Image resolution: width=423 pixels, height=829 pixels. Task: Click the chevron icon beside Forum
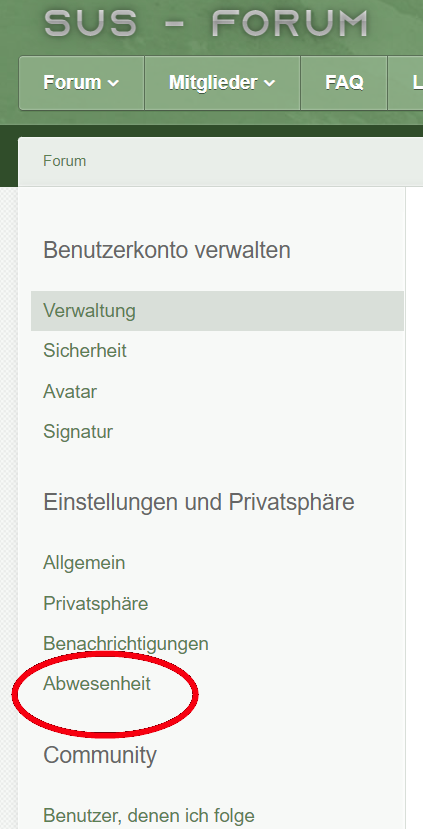(113, 84)
